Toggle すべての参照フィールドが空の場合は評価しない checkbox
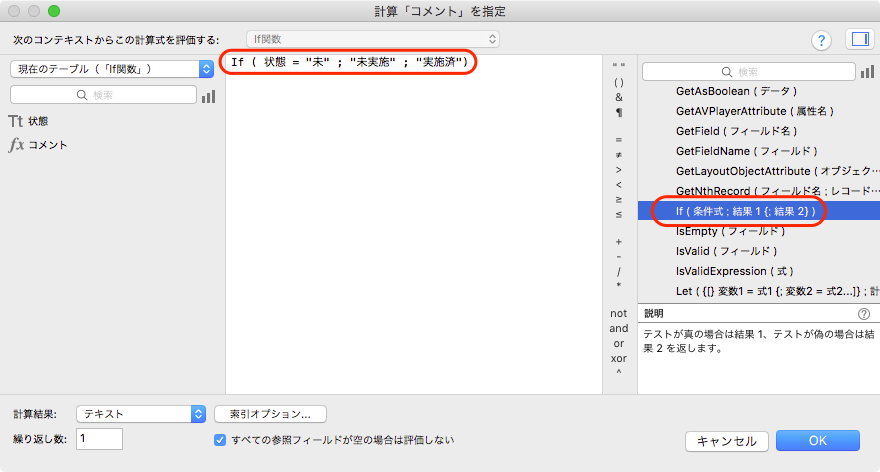 pyautogui.click(x=220, y=440)
